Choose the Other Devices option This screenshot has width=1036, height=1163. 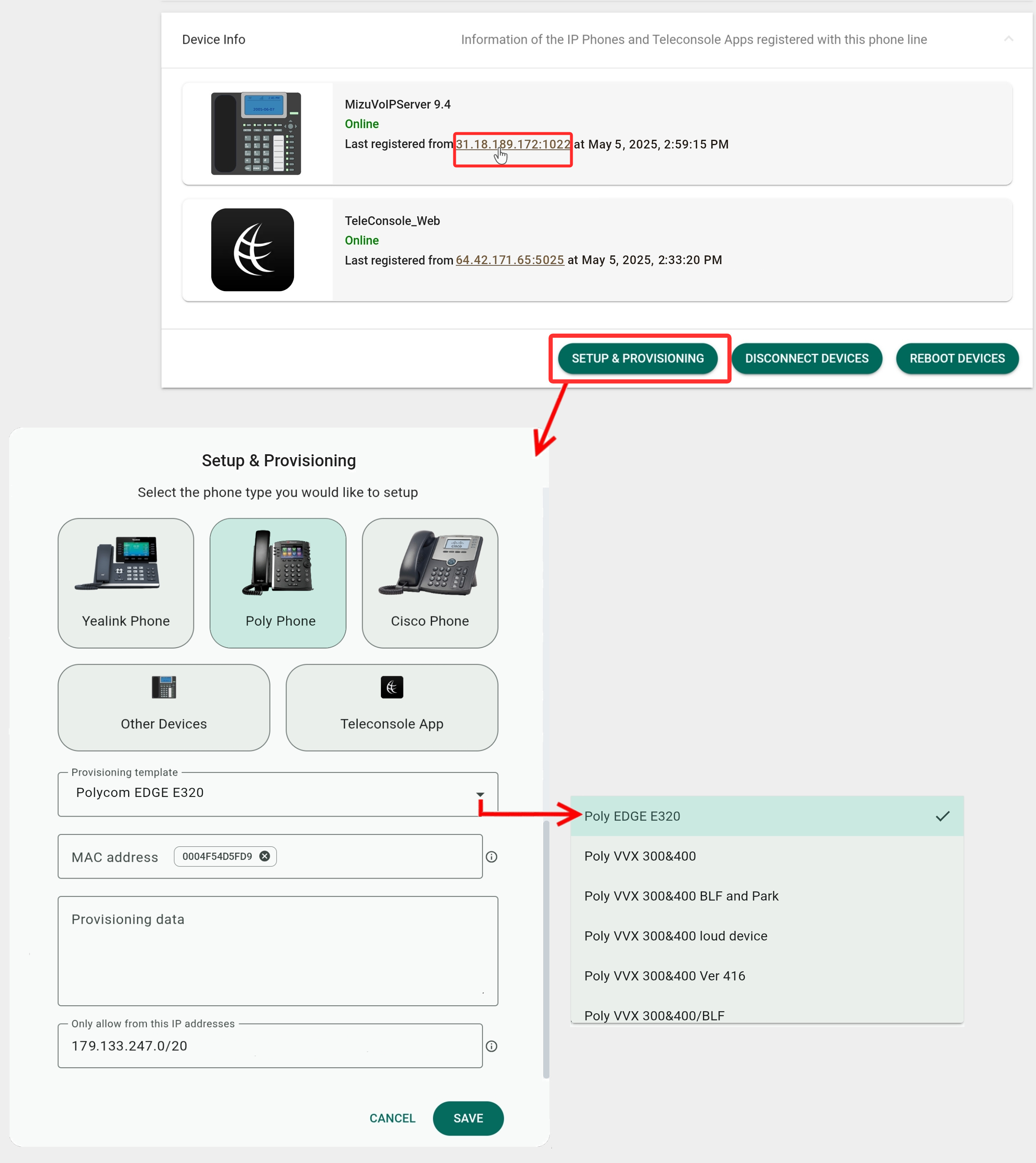coord(164,707)
